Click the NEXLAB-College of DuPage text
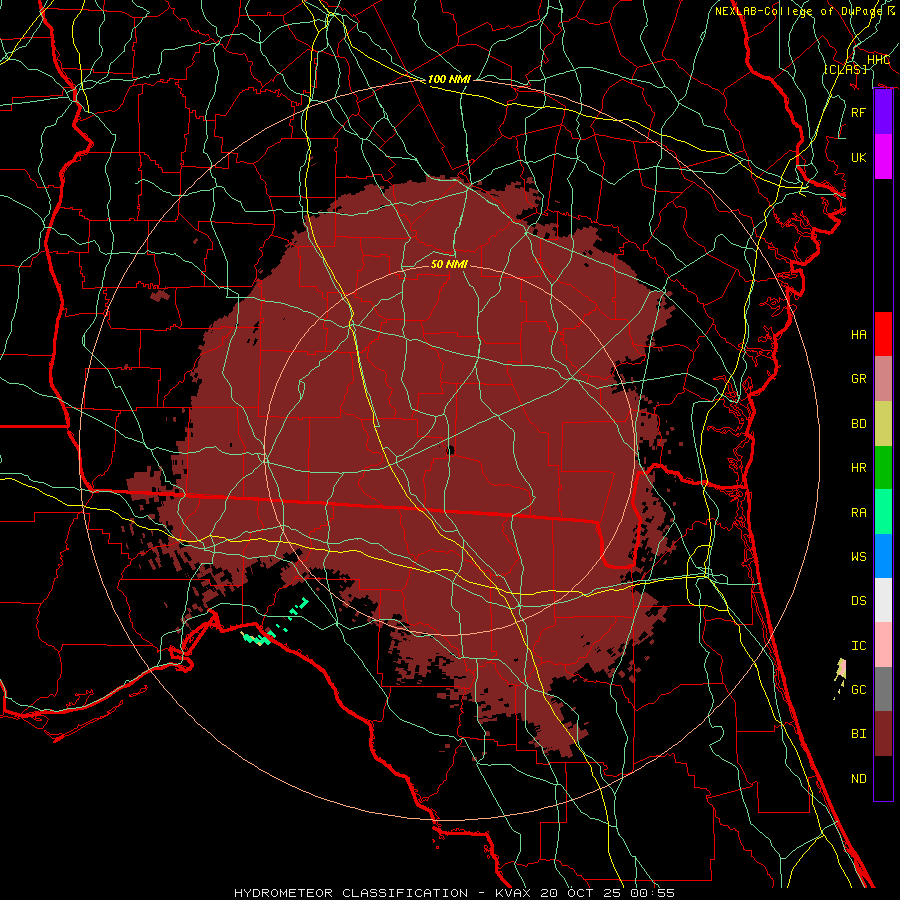 (x=798, y=11)
